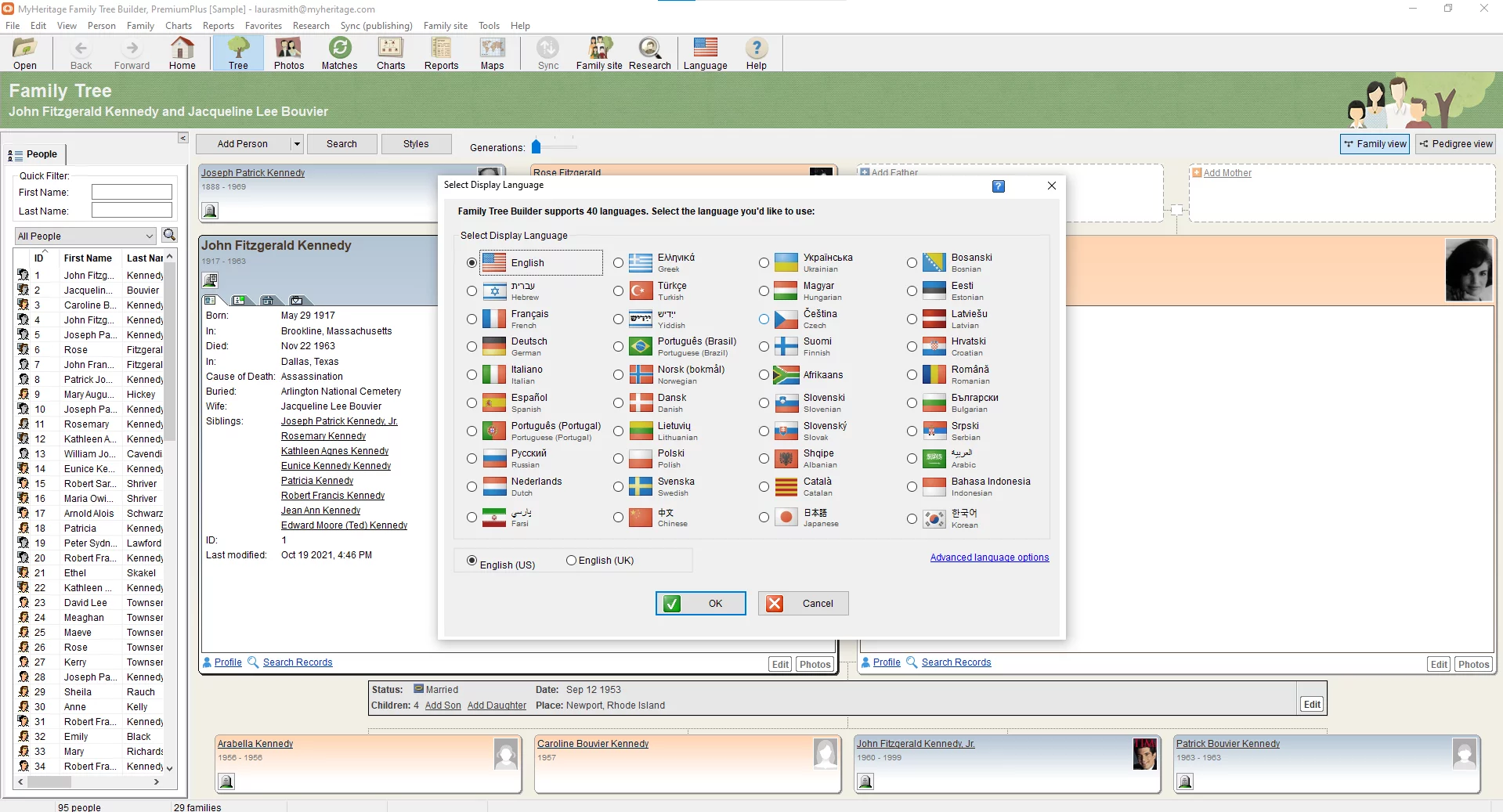The image size is (1503, 812).
Task: Open the Charts menu
Action: coord(179,26)
